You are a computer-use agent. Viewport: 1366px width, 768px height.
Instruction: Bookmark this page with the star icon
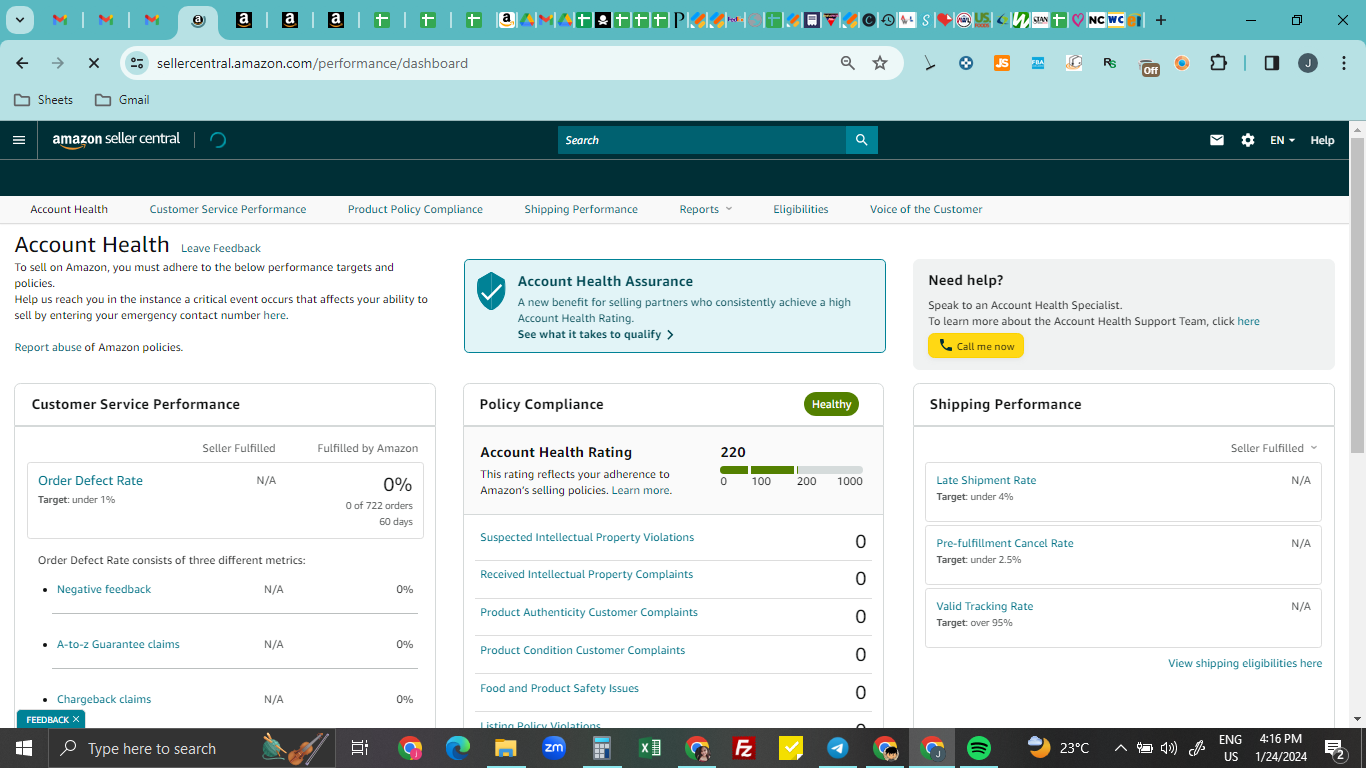[880, 63]
